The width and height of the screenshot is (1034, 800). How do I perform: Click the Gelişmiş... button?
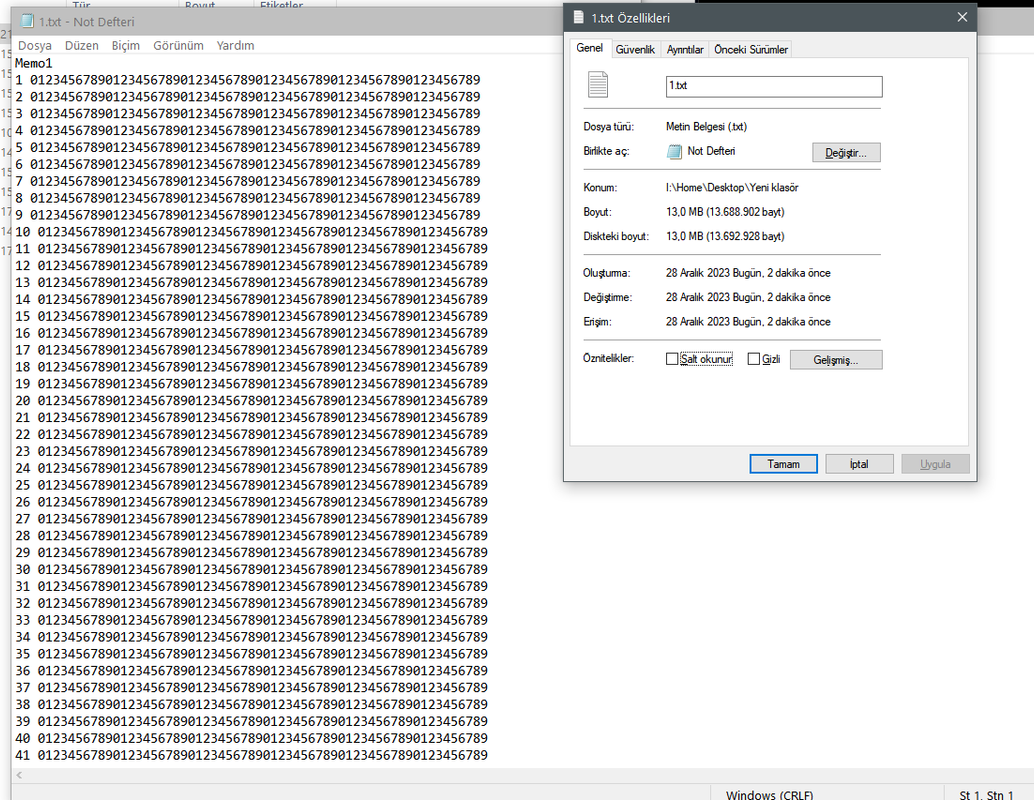pos(836,359)
